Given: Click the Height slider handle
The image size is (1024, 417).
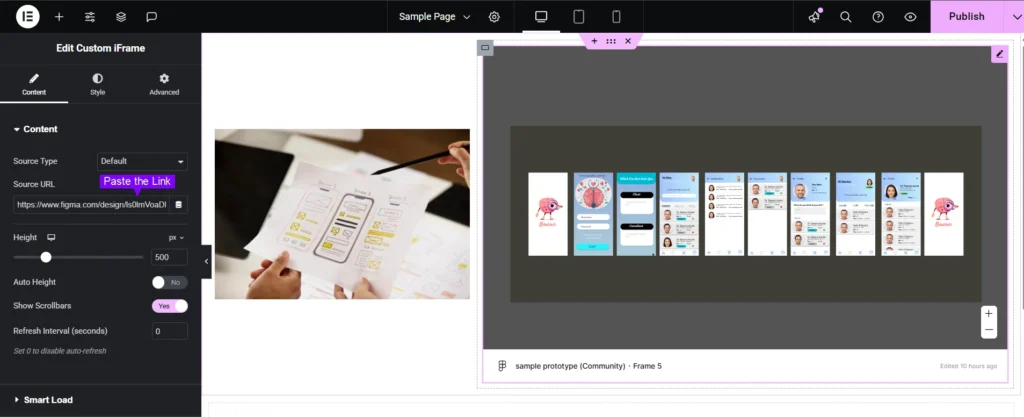Looking at the screenshot, I should (46, 257).
